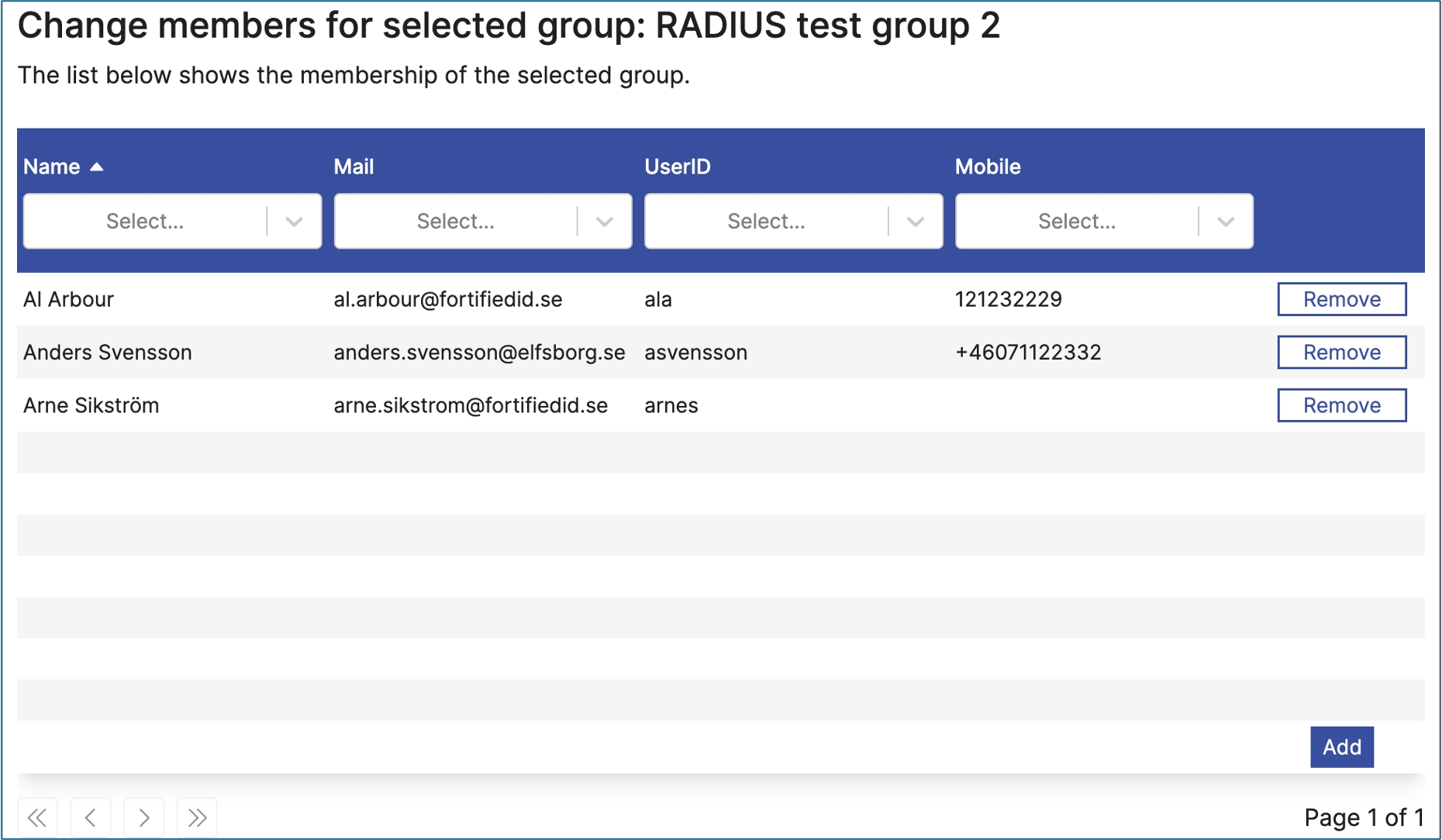Click the asvensson UserID cell
1442x840 pixels.
tap(695, 353)
